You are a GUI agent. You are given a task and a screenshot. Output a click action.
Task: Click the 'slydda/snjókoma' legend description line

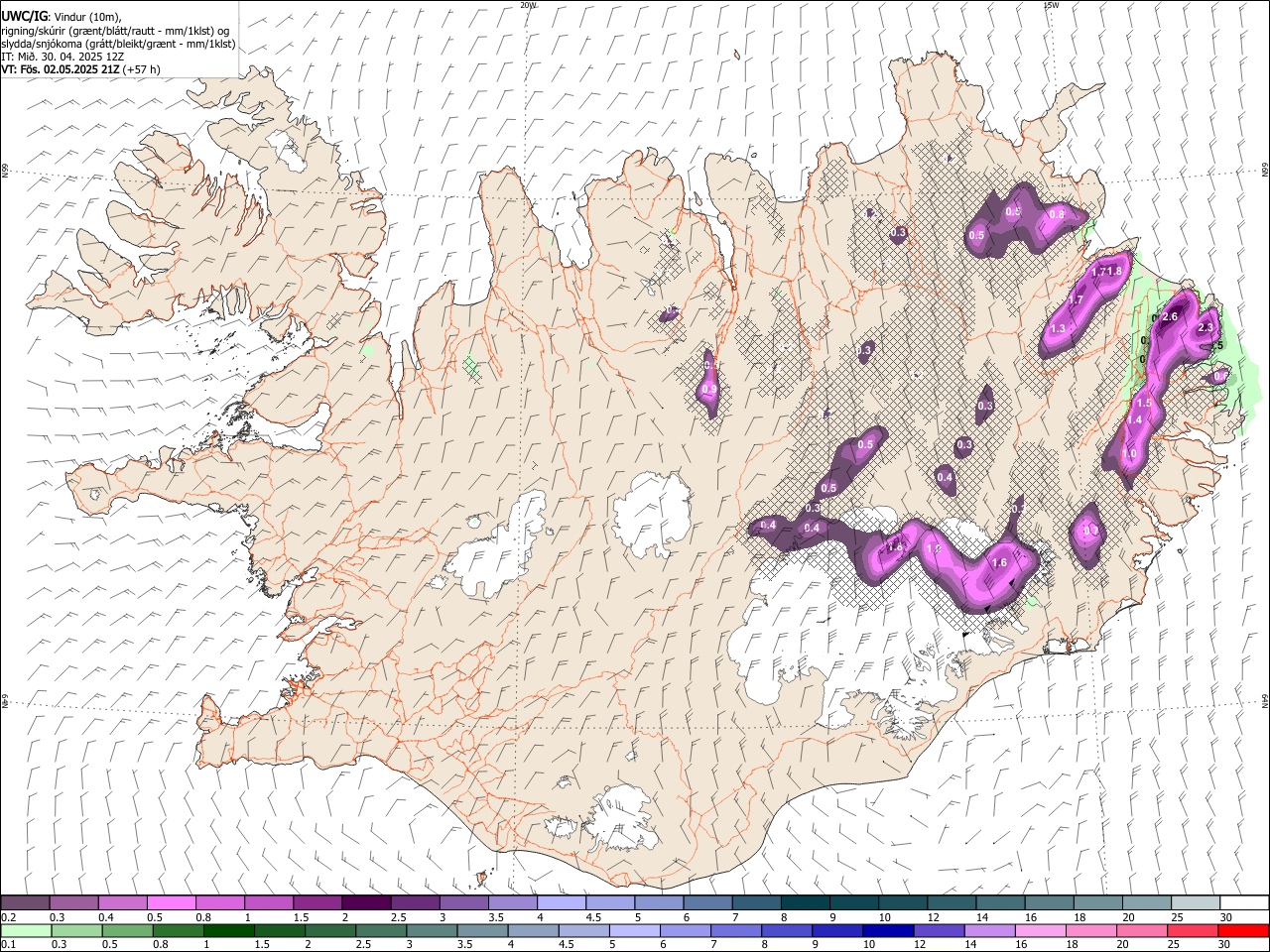[x=118, y=44]
